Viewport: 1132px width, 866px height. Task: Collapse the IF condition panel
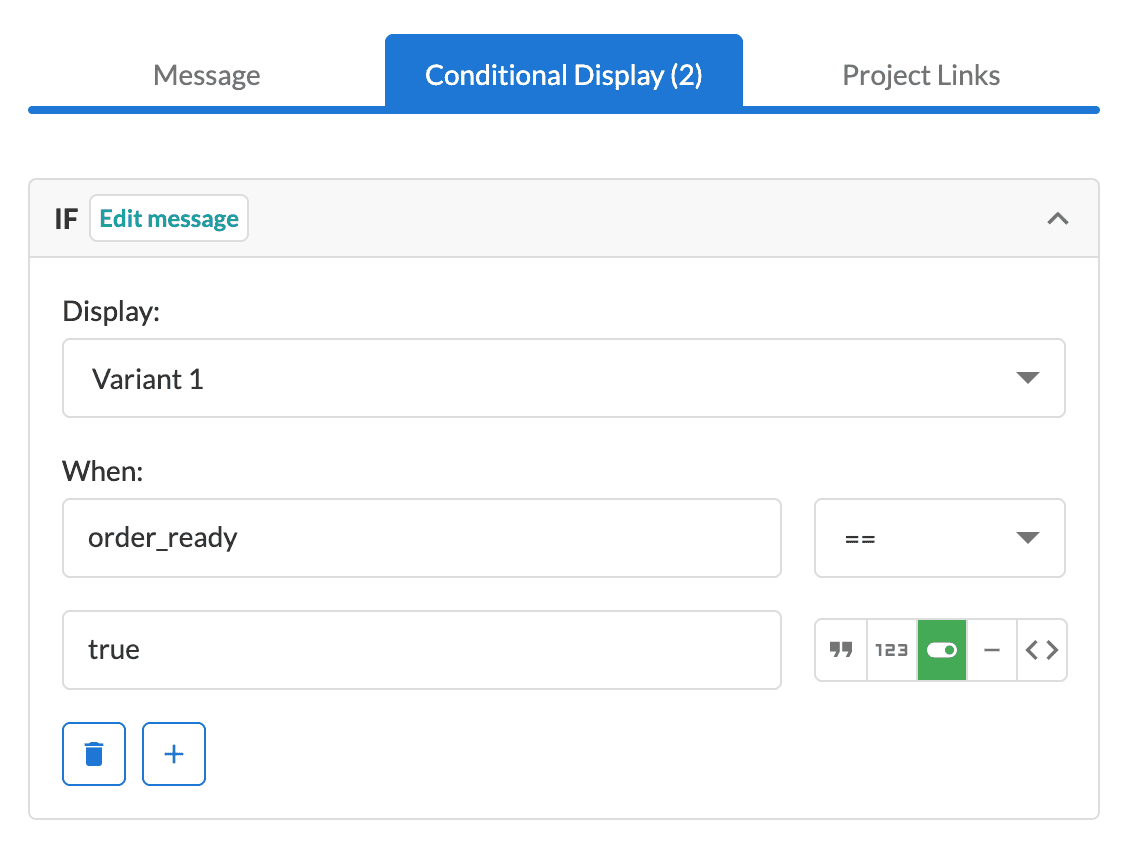(1058, 218)
